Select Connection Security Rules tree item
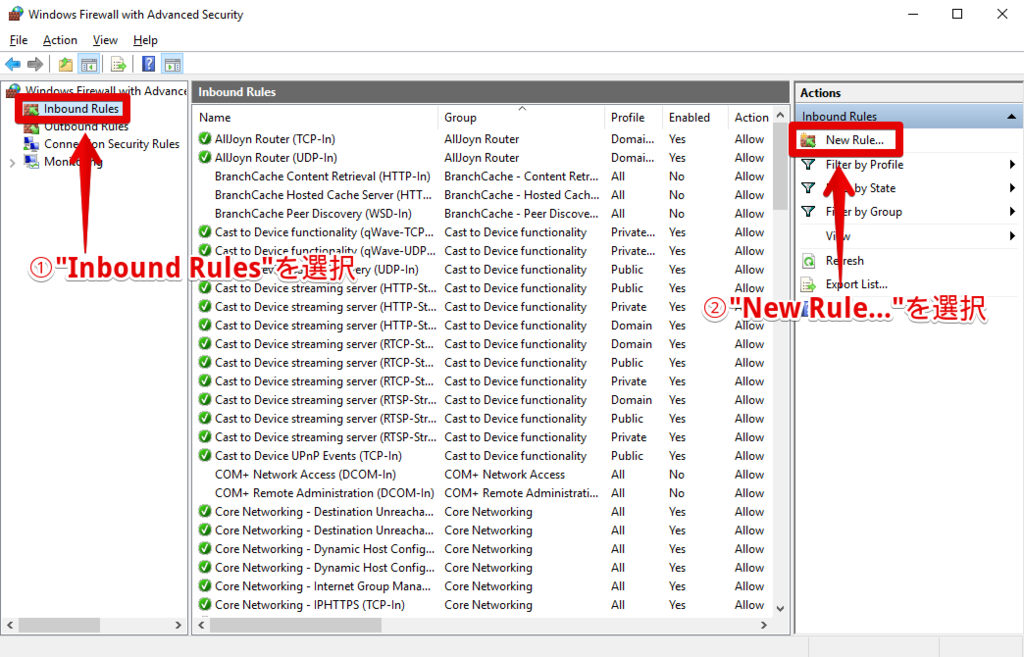1024x657 pixels. point(112,144)
